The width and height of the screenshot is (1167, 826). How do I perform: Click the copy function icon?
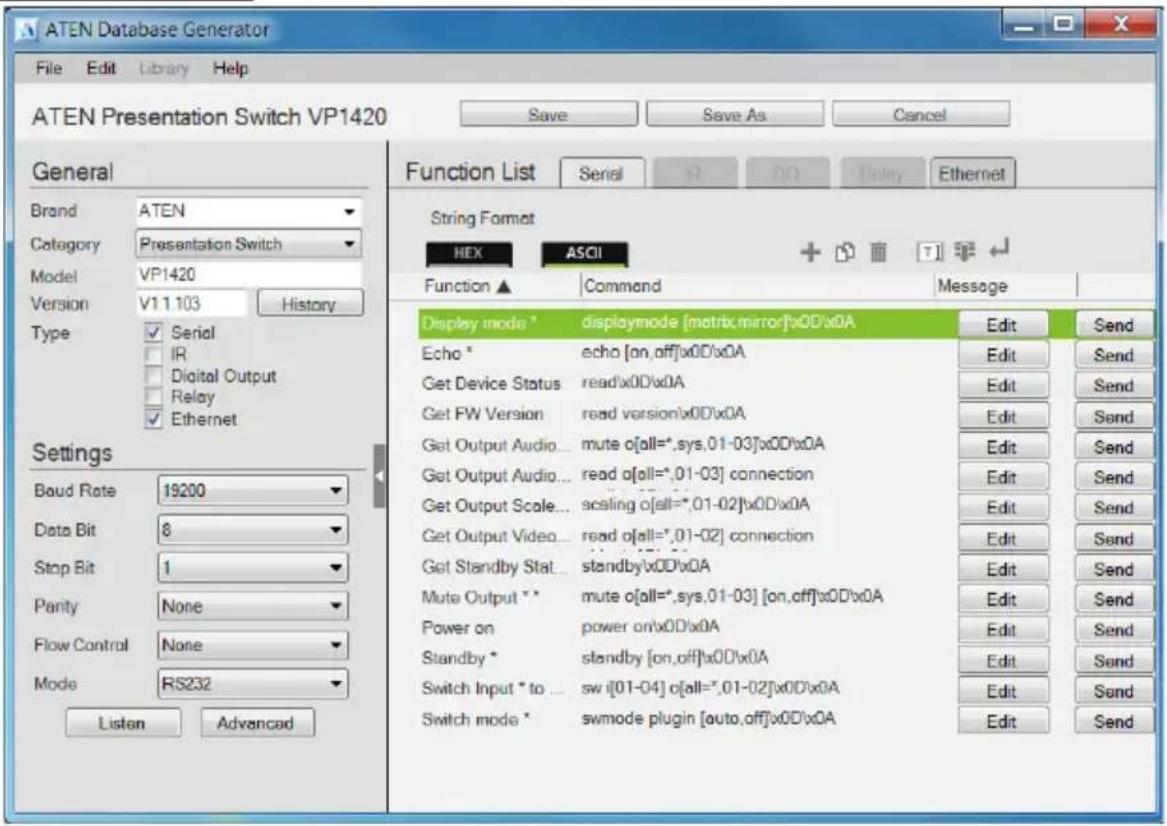(845, 252)
